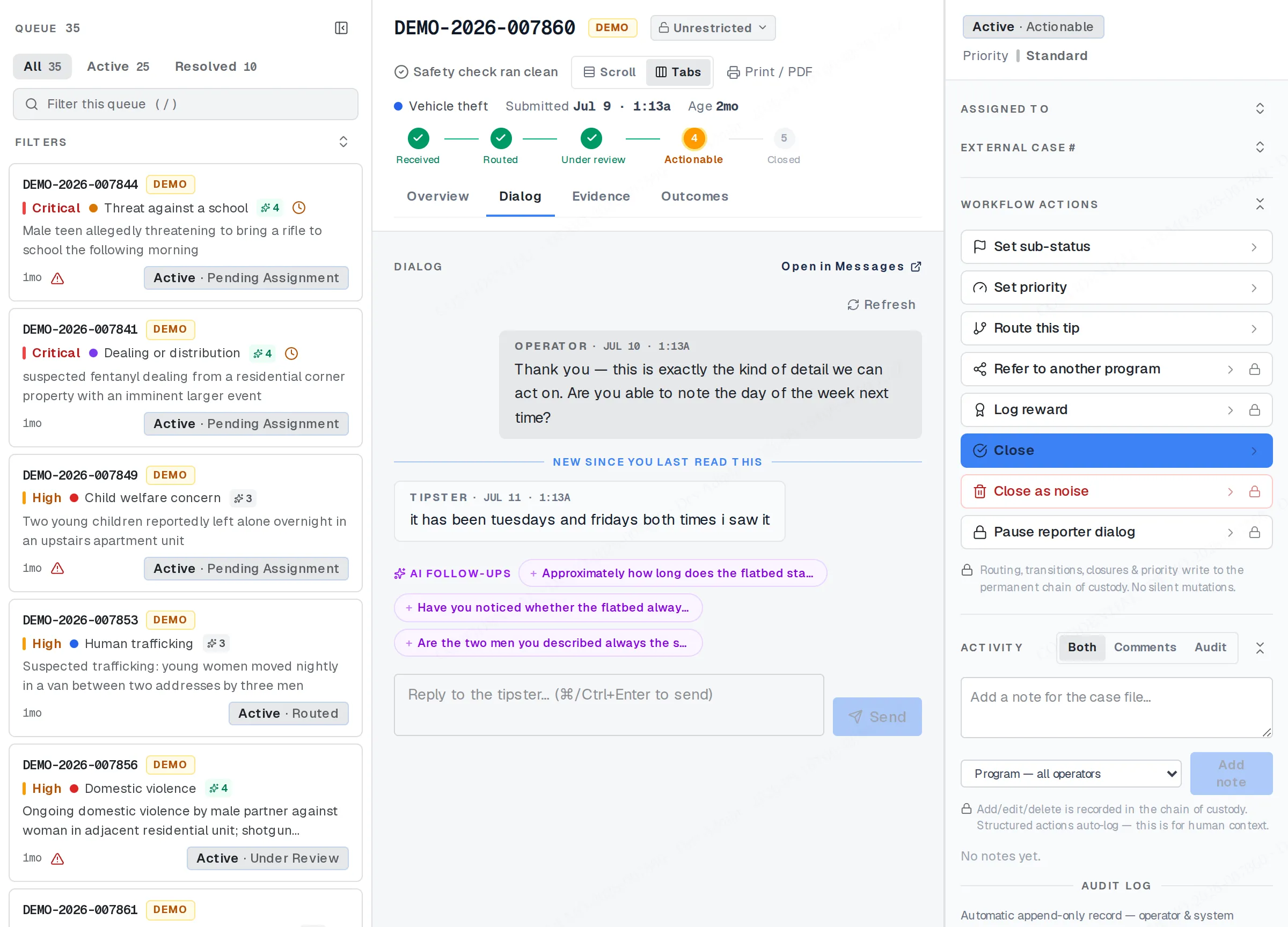The image size is (1288, 927).
Task: Expand the Set priority chevron
Action: (x=1254, y=288)
